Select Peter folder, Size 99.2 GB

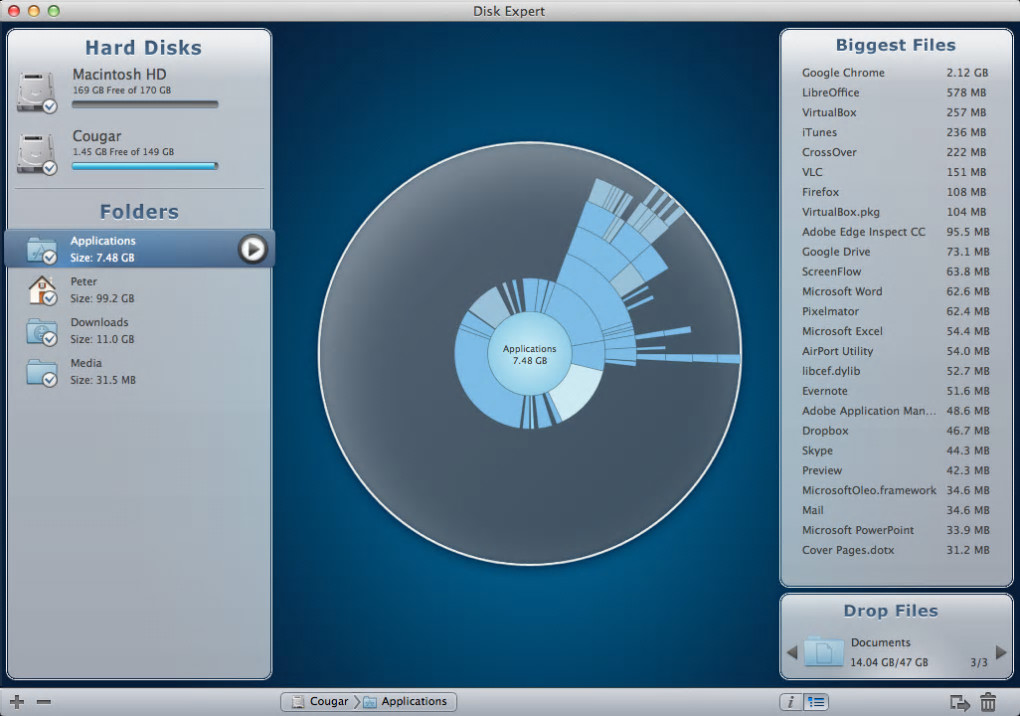point(139,290)
